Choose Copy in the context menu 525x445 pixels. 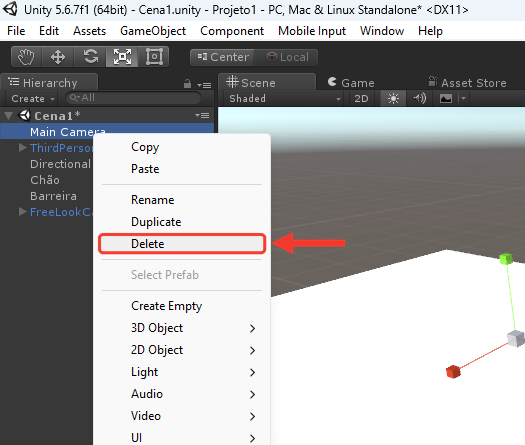(182, 147)
